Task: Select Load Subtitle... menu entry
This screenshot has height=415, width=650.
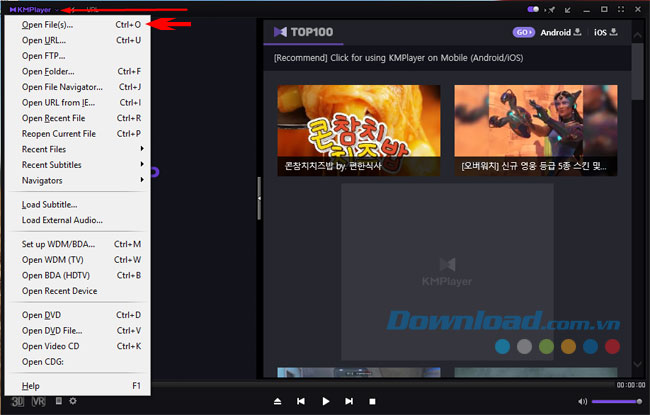Action: (x=50, y=204)
